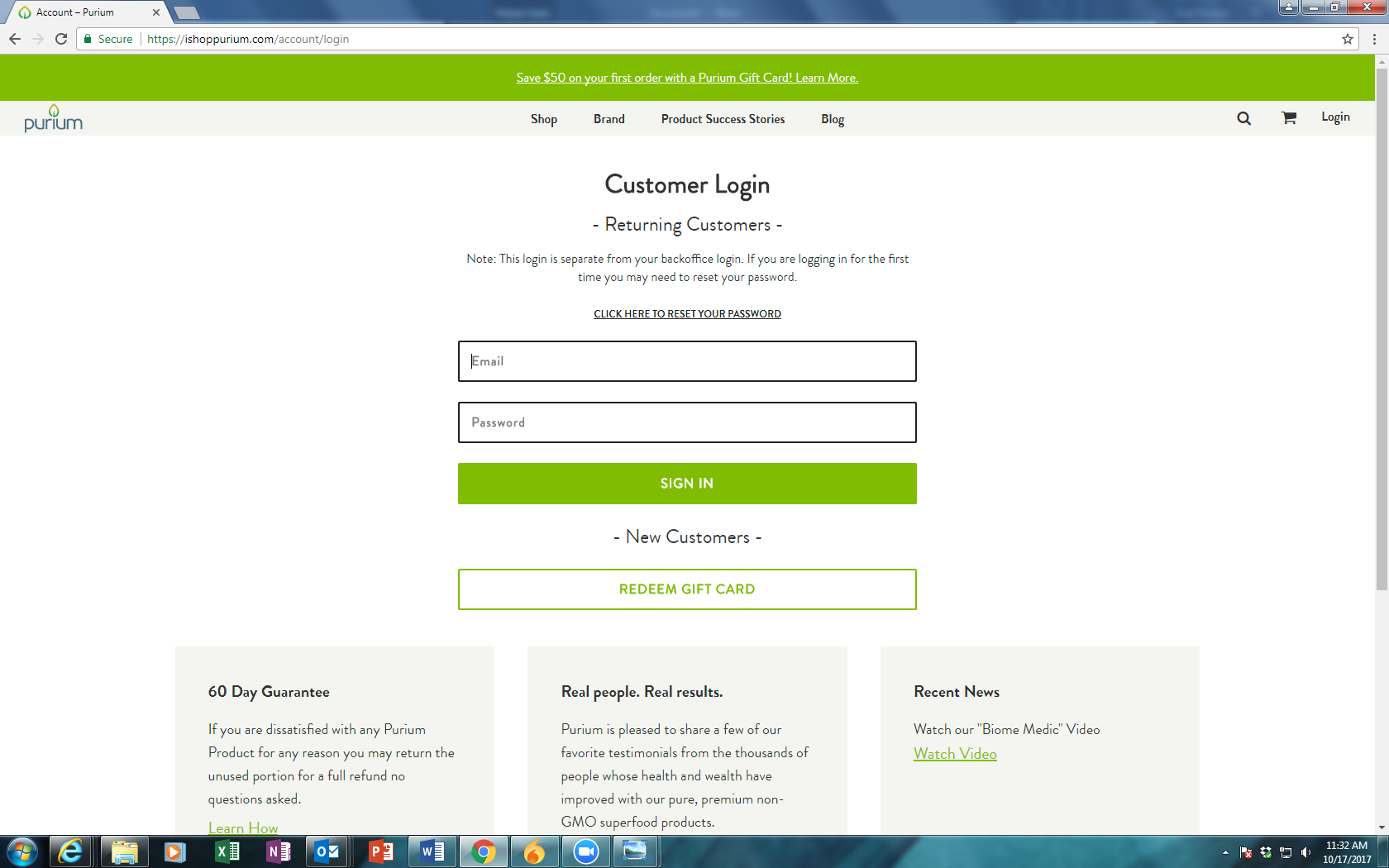This screenshot has width=1389, height=868.
Task: Open the Blog page
Action: point(833,119)
